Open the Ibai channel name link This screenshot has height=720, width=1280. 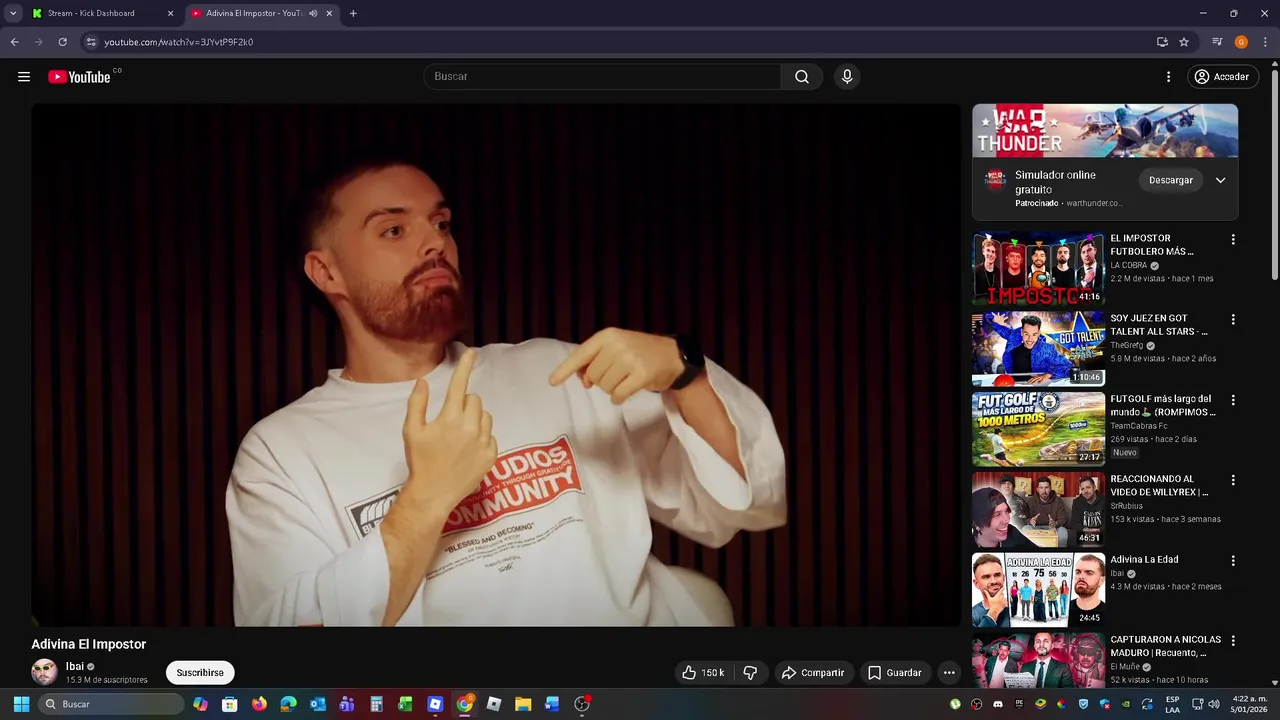click(x=75, y=666)
